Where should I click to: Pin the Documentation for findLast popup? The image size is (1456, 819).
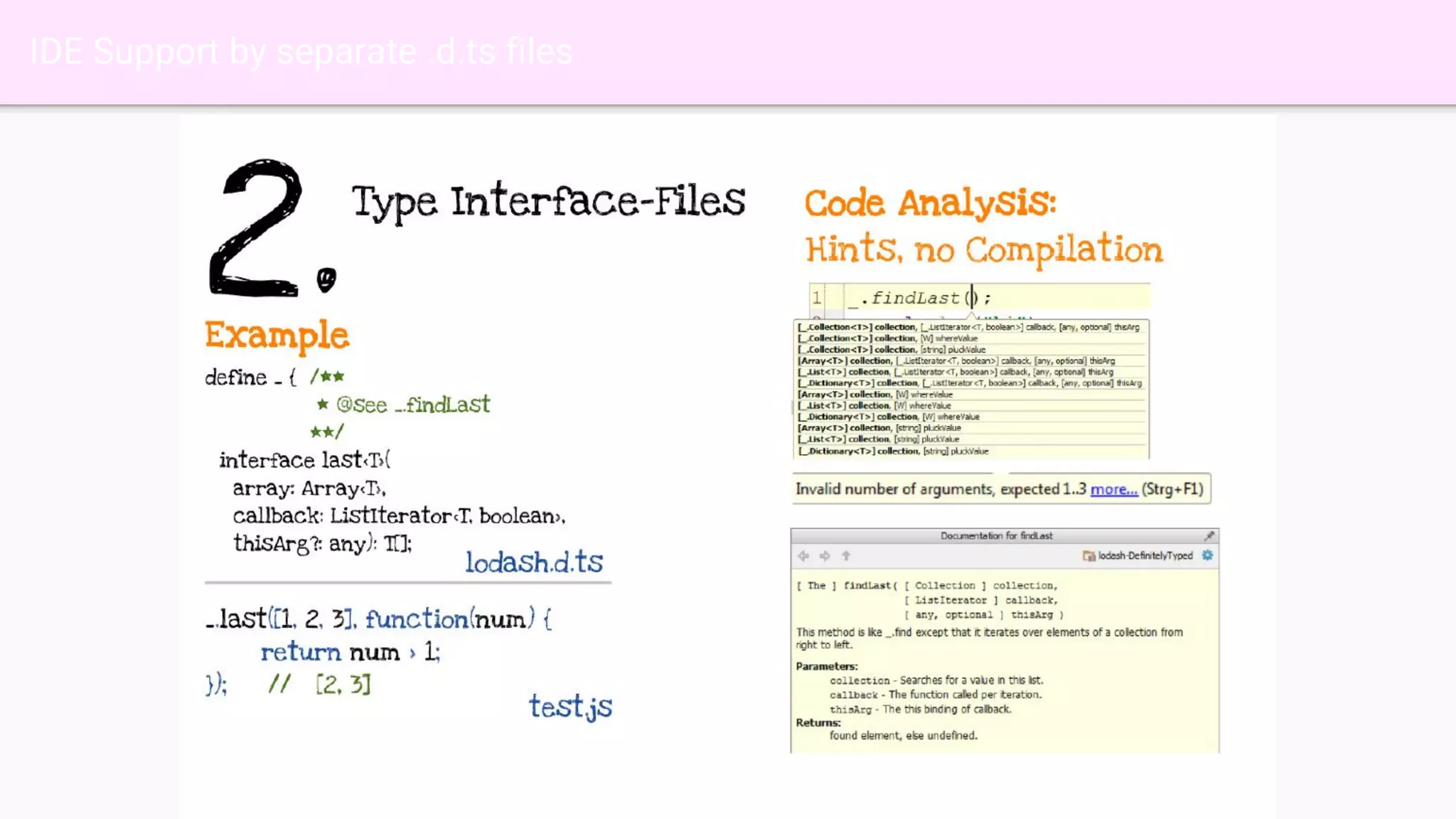point(1209,535)
